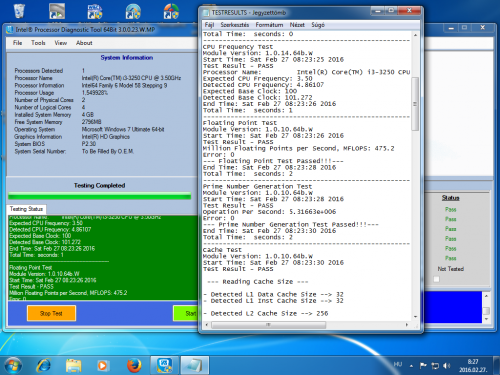Screen dimensions: 500x375
Task: Click the System Information heading
Action: click(127, 58)
